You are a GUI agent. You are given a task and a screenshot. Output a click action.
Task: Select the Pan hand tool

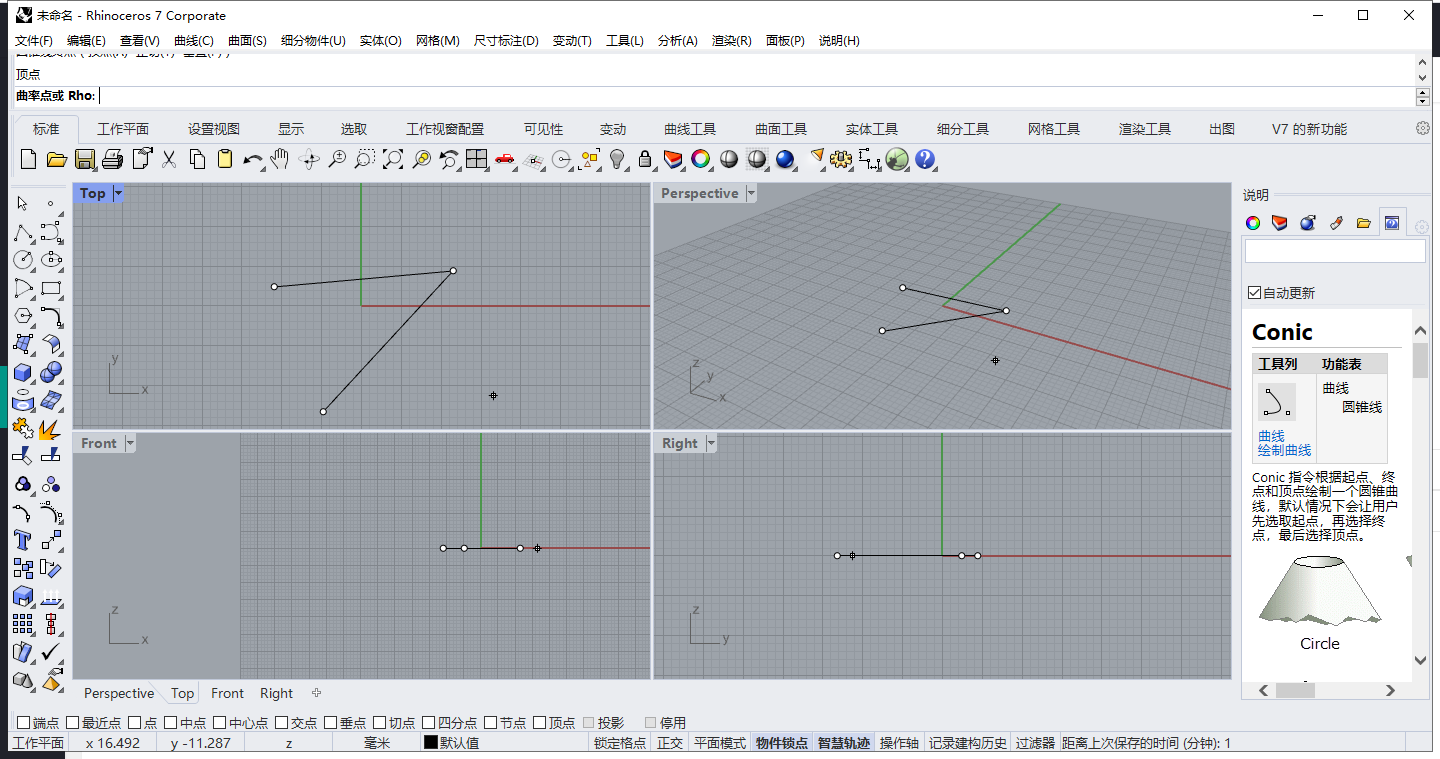coord(281,159)
